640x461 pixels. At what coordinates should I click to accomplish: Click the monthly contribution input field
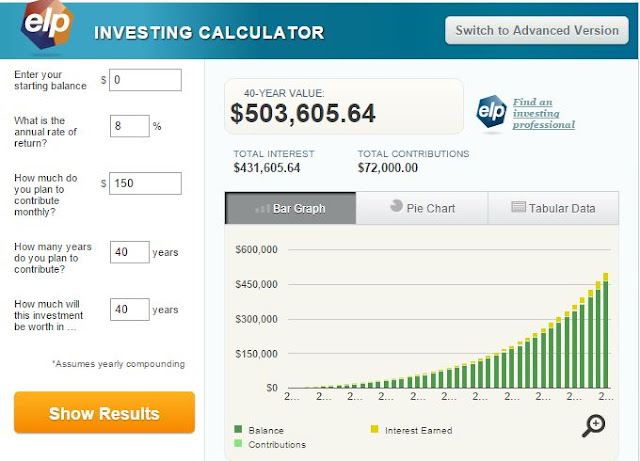[145, 183]
